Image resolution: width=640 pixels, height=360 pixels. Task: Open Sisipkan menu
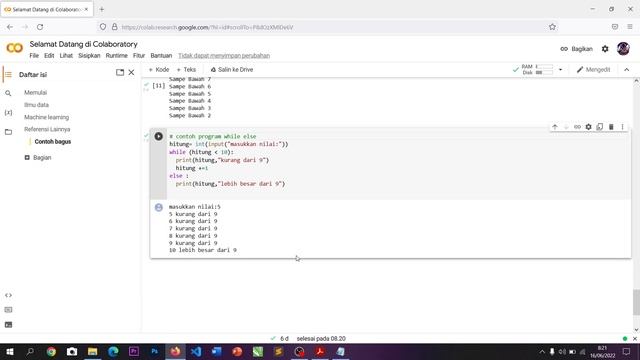coord(89,56)
